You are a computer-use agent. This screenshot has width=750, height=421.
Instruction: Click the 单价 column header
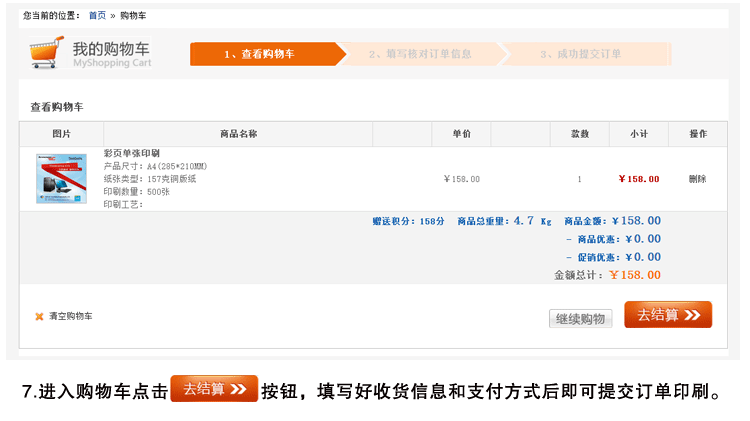(461, 134)
